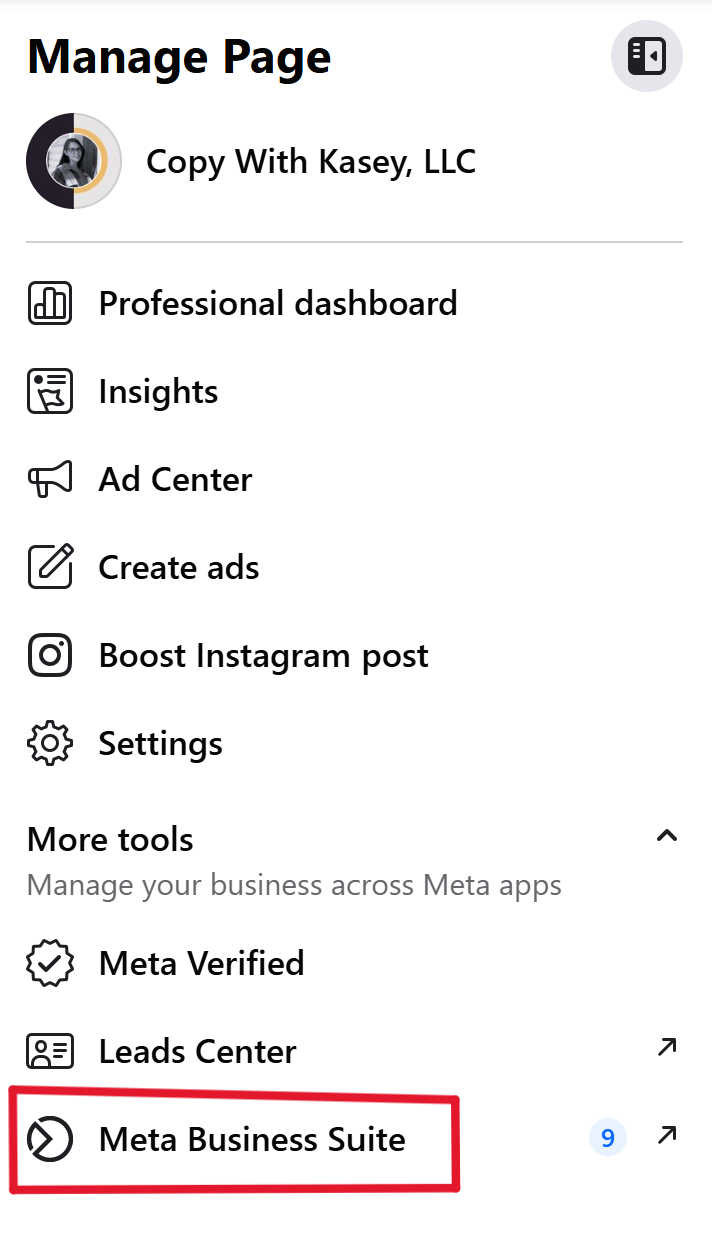Click the Create ads pencil icon
The height and width of the screenshot is (1236, 712).
coord(50,568)
